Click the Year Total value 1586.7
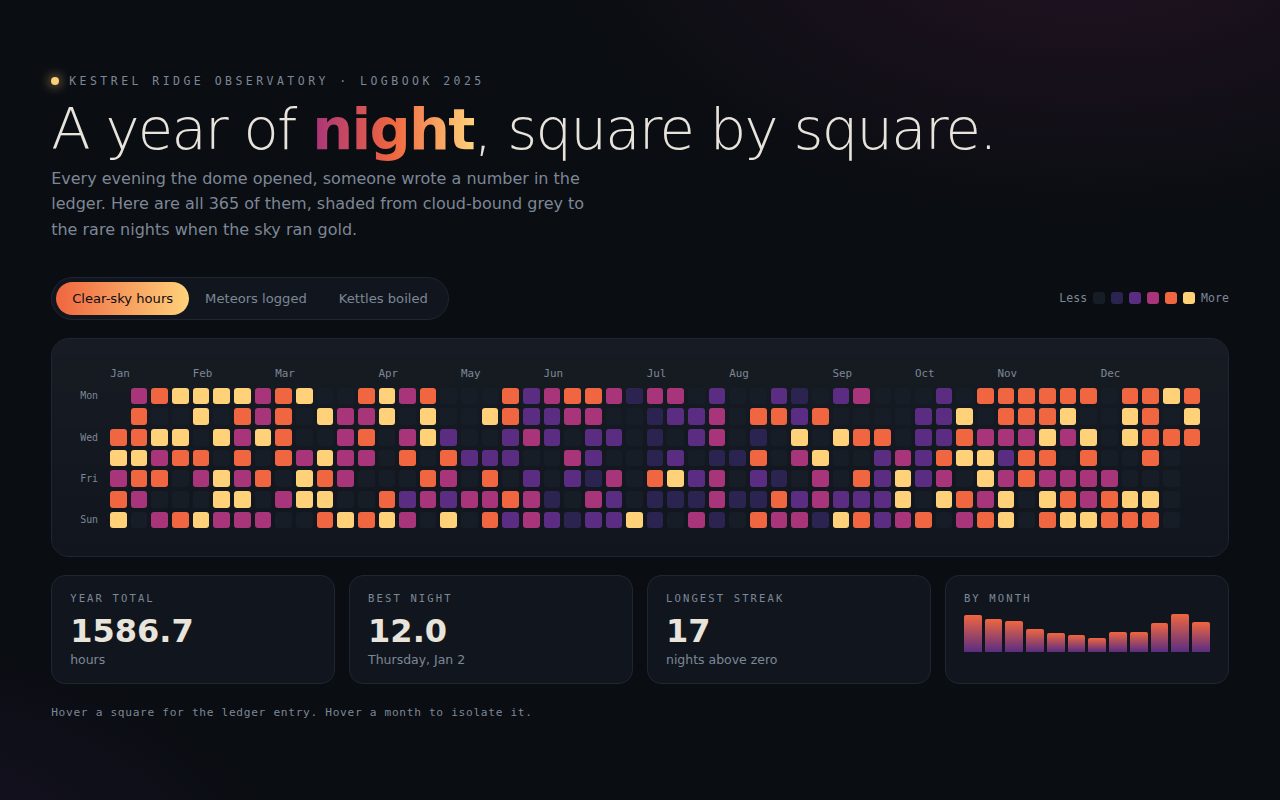Viewport: 1280px width, 800px height. click(x=131, y=631)
